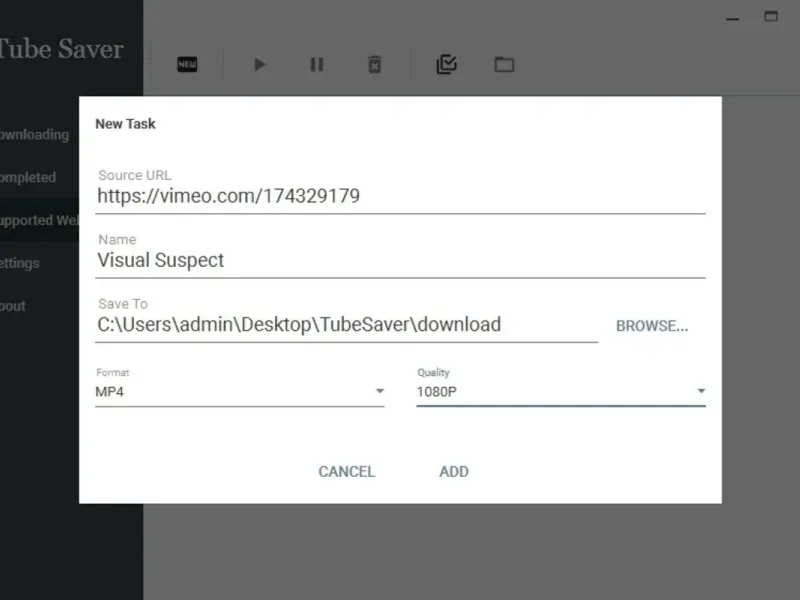Focus the Name field containing Visual Suspect
Screen dimensions: 800x600
click(x=400, y=261)
